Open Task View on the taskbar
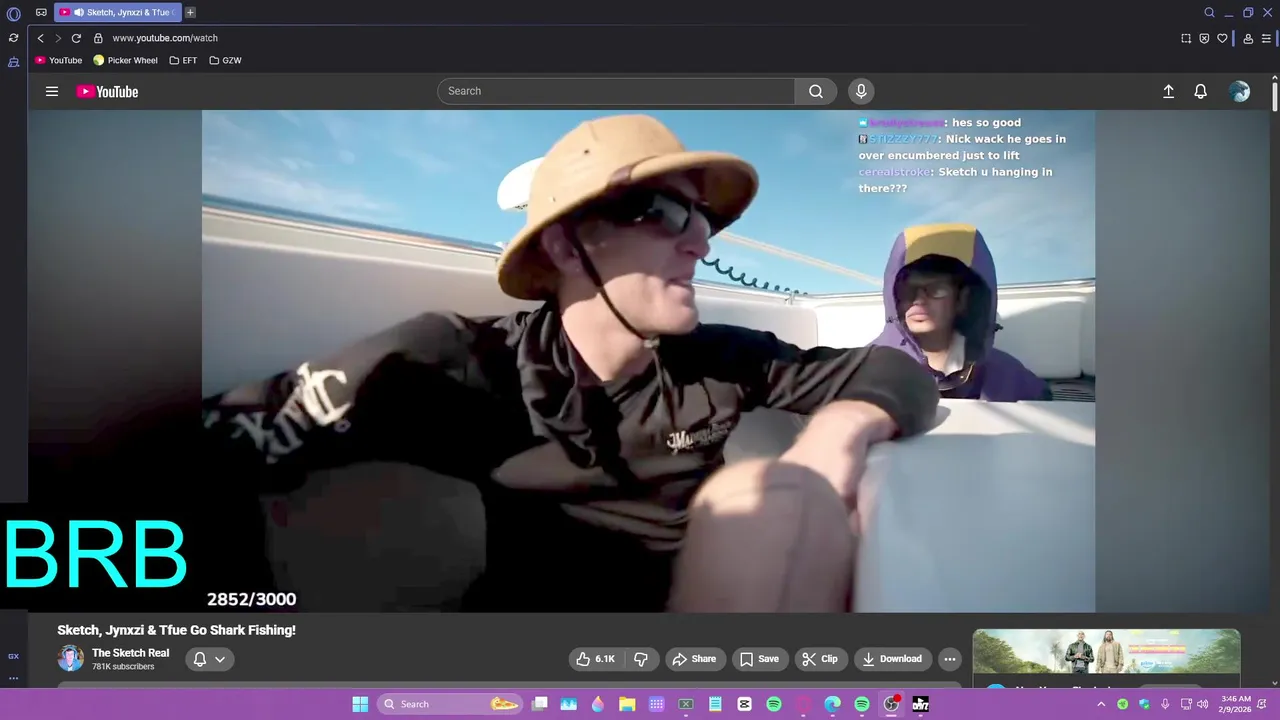Screen dimensions: 1280x720 (x=540, y=704)
